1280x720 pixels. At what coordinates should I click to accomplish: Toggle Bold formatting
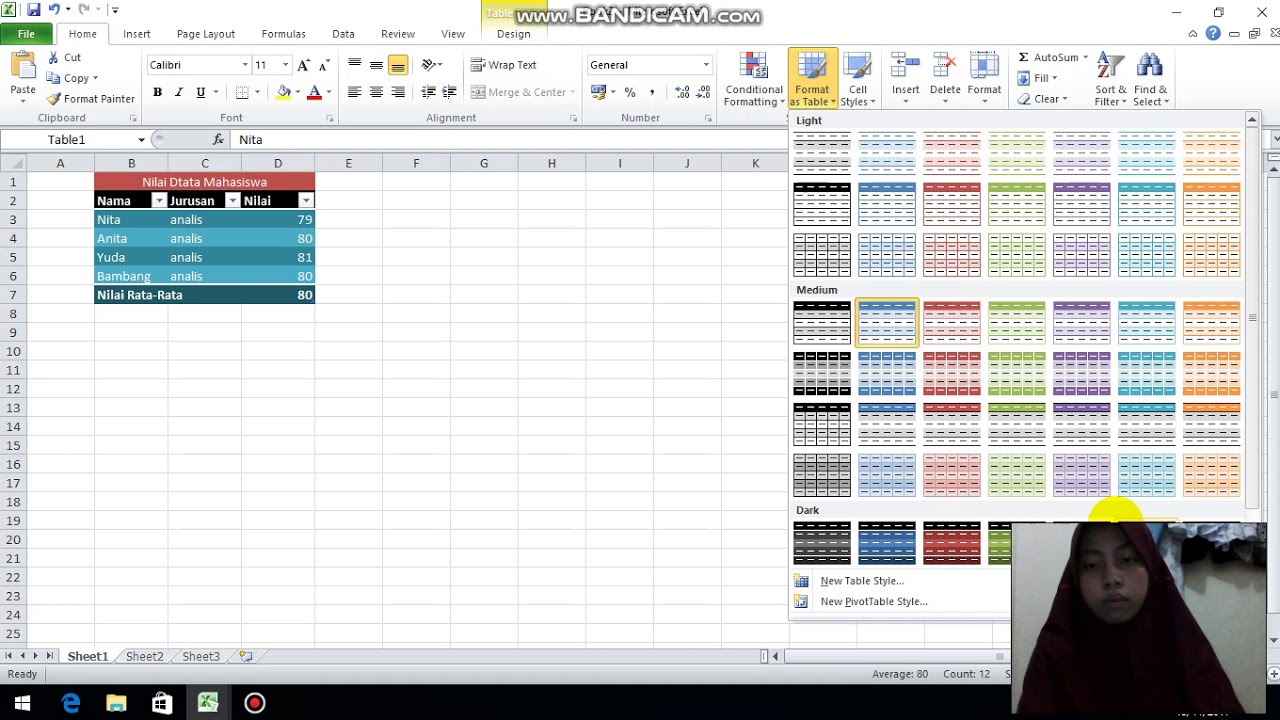point(157,92)
